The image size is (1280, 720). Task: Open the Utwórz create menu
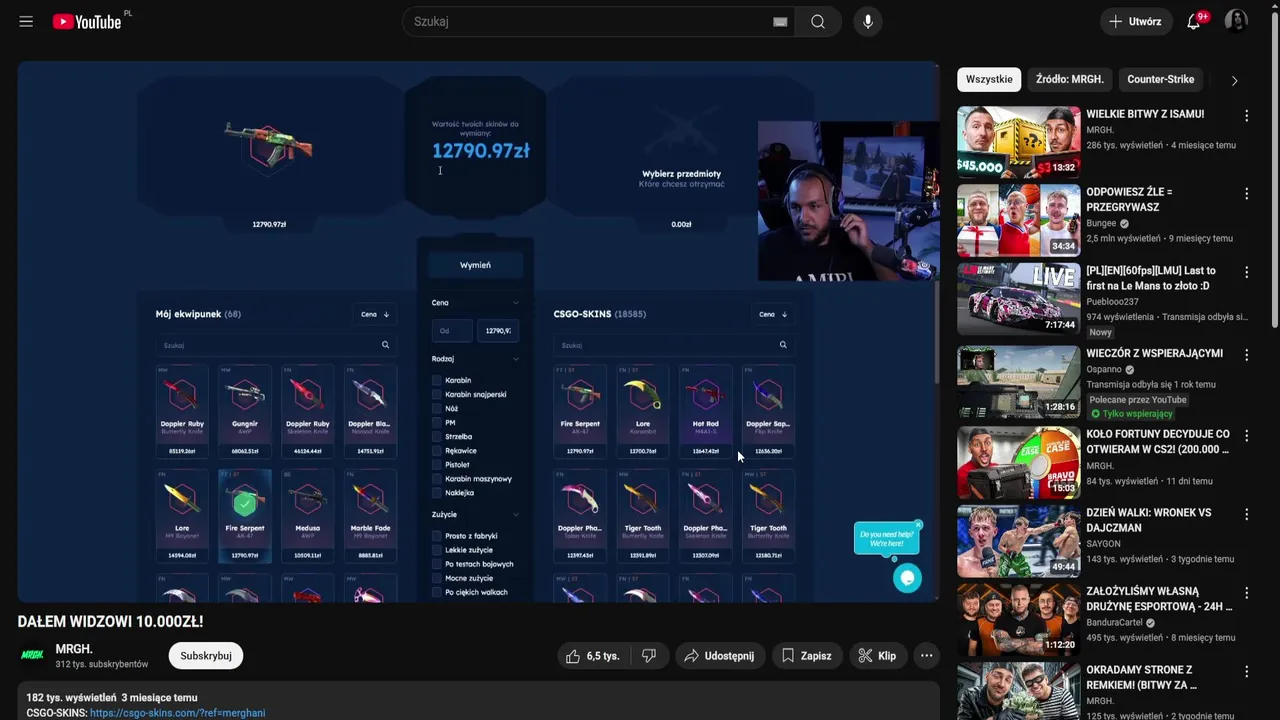coord(1135,21)
